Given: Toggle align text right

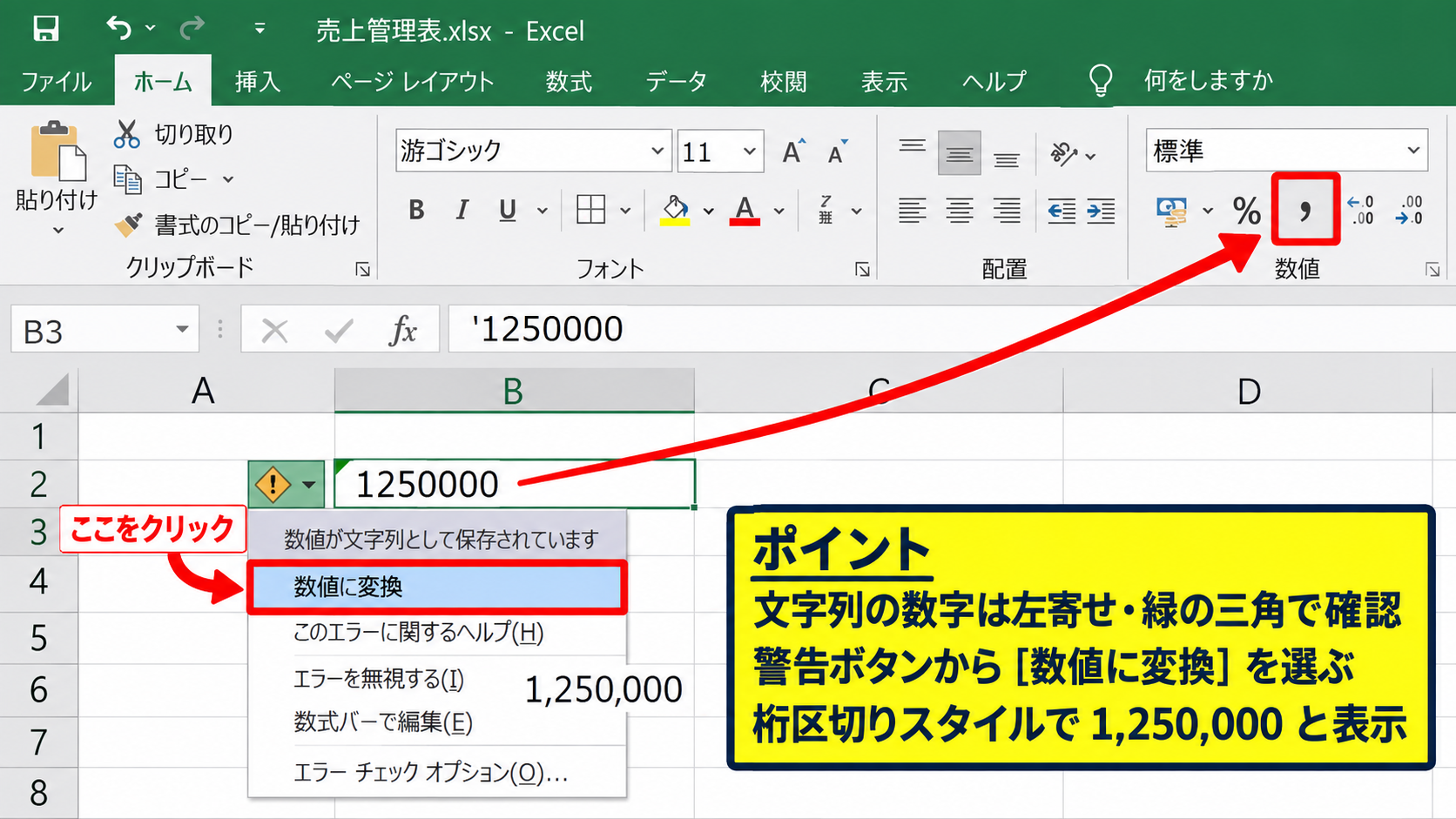Looking at the screenshot, I should [1007, 211].
